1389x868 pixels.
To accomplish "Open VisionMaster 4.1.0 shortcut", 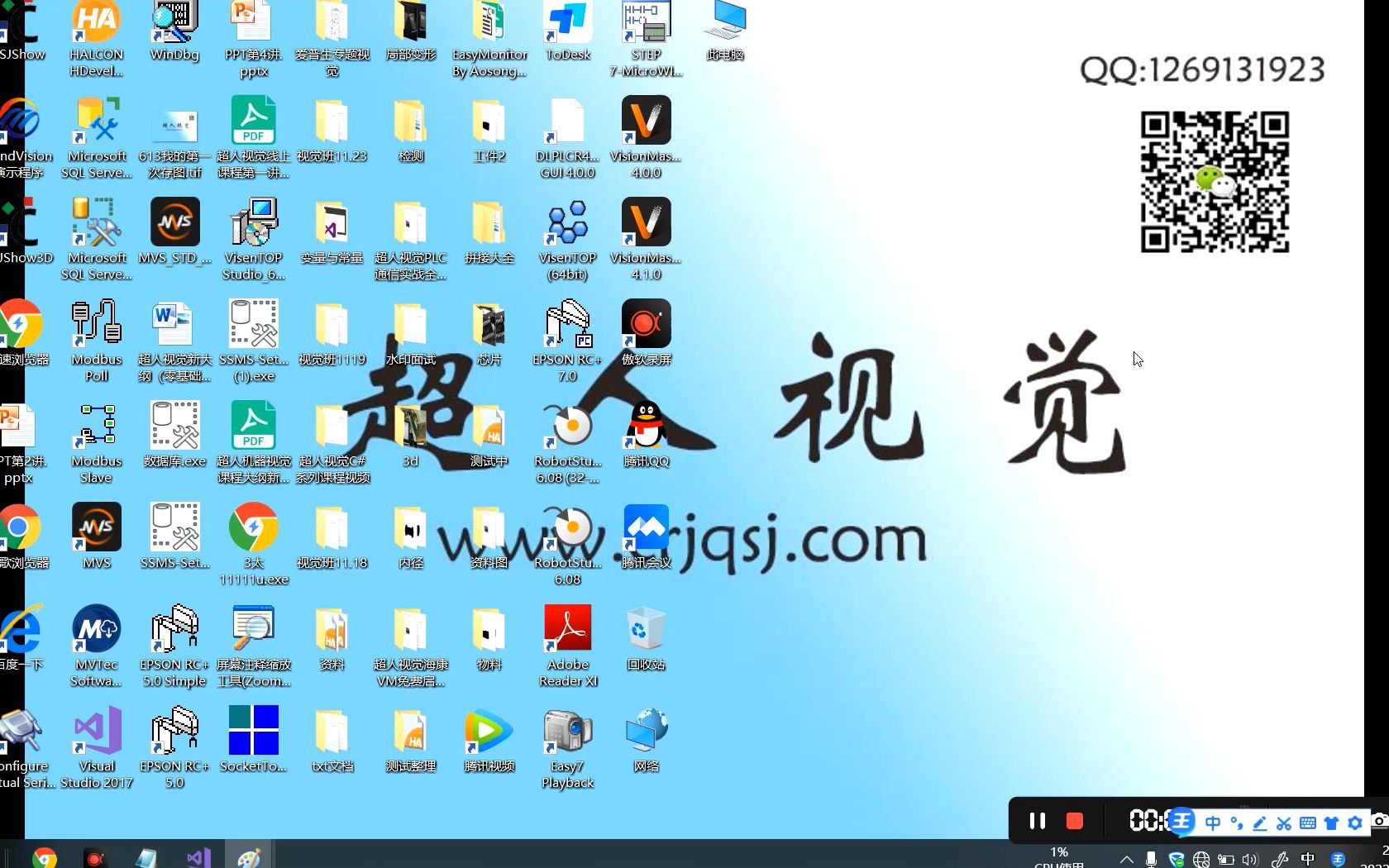I will 646,239.
